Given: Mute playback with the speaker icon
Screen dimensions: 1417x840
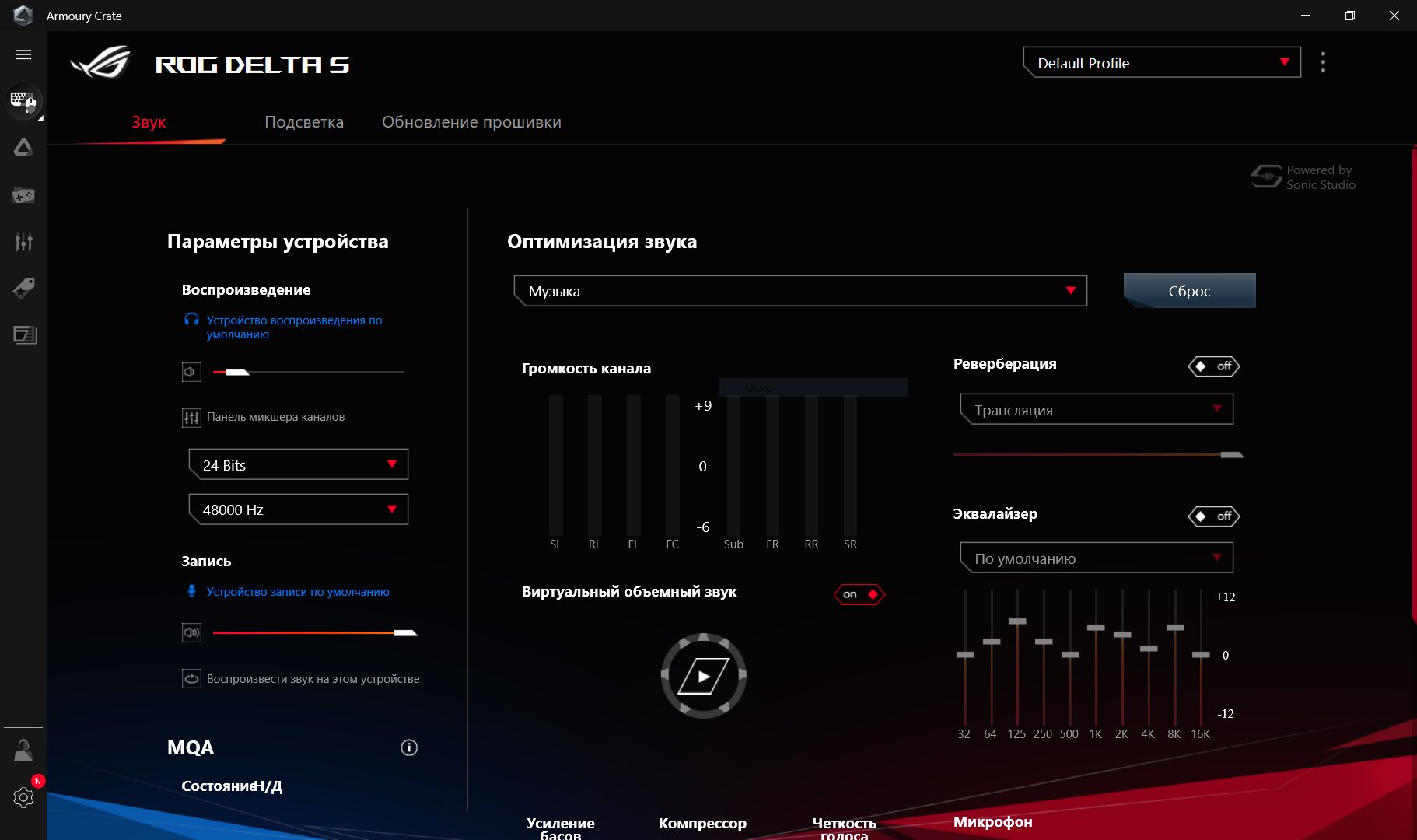Looking at the screenshot, I should click(x=191, y=372).
